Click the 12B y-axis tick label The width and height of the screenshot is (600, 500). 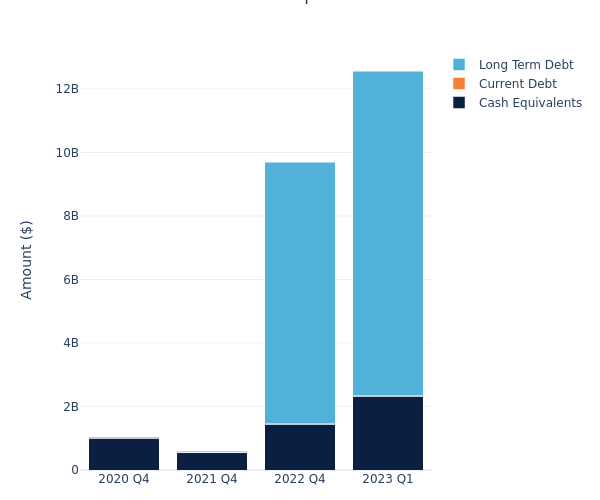coord(67,89)
